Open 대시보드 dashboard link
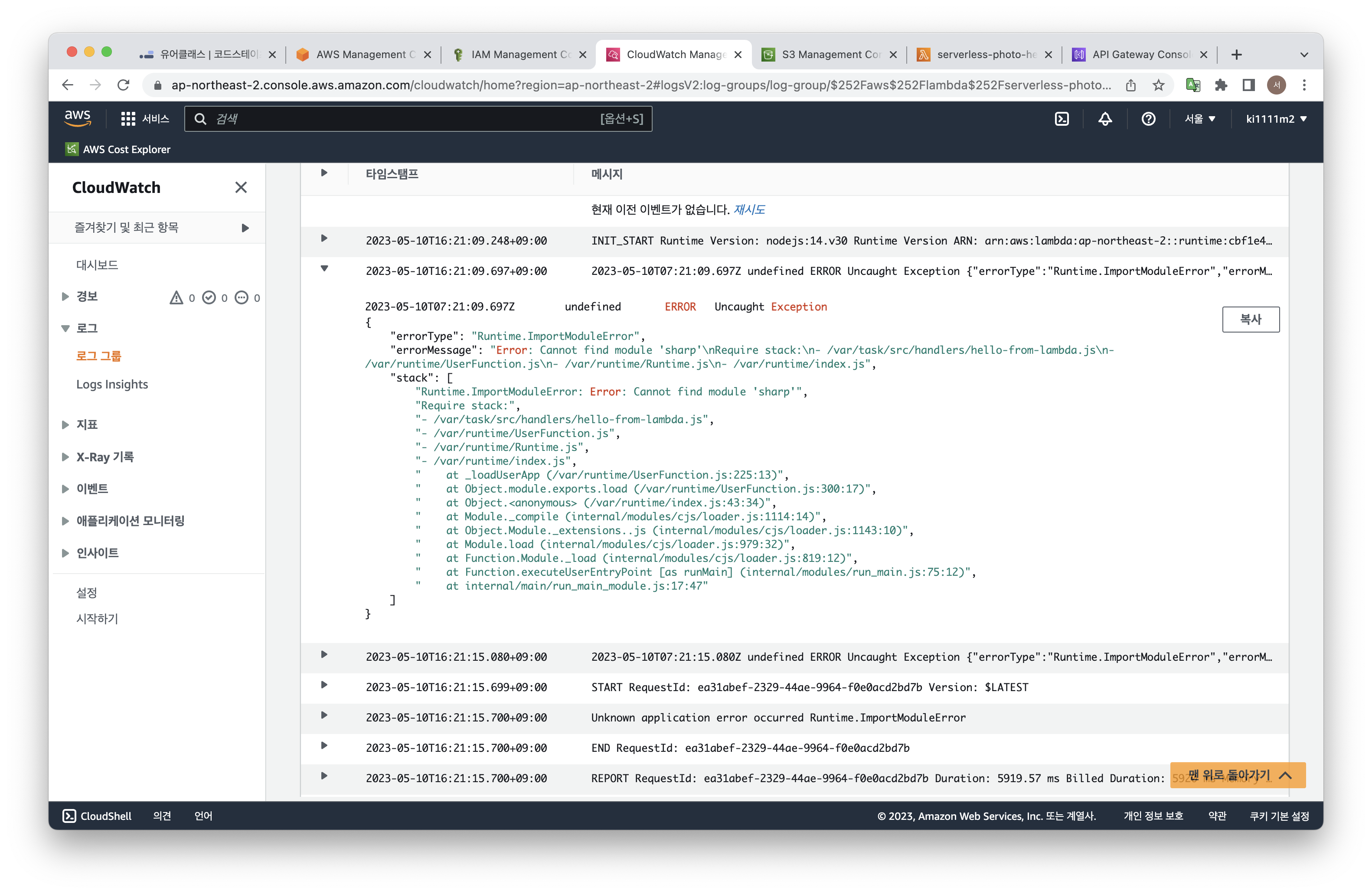 pyautogui.click(x=97, y=265)
